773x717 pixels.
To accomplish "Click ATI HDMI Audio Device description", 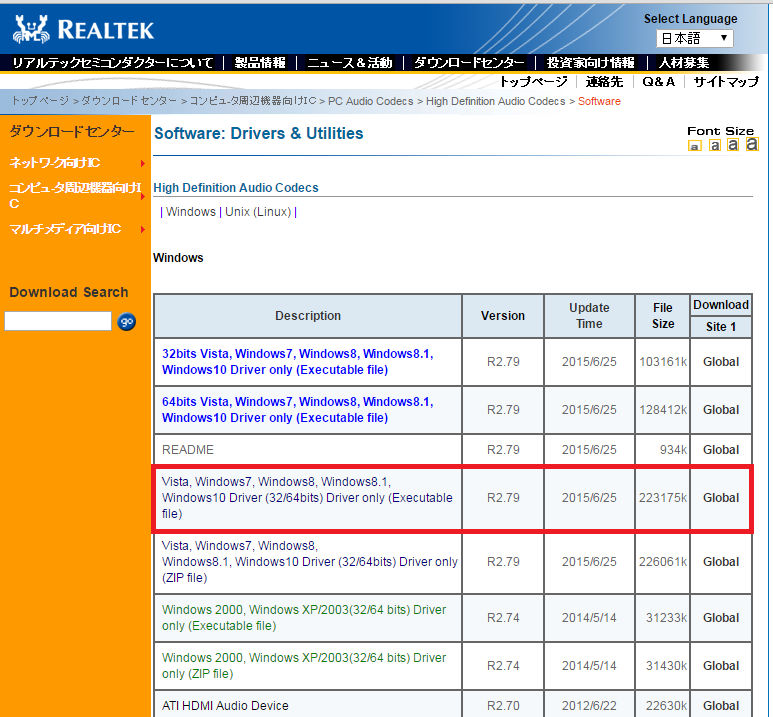I will pyautogui.click(x=225, y=706).
